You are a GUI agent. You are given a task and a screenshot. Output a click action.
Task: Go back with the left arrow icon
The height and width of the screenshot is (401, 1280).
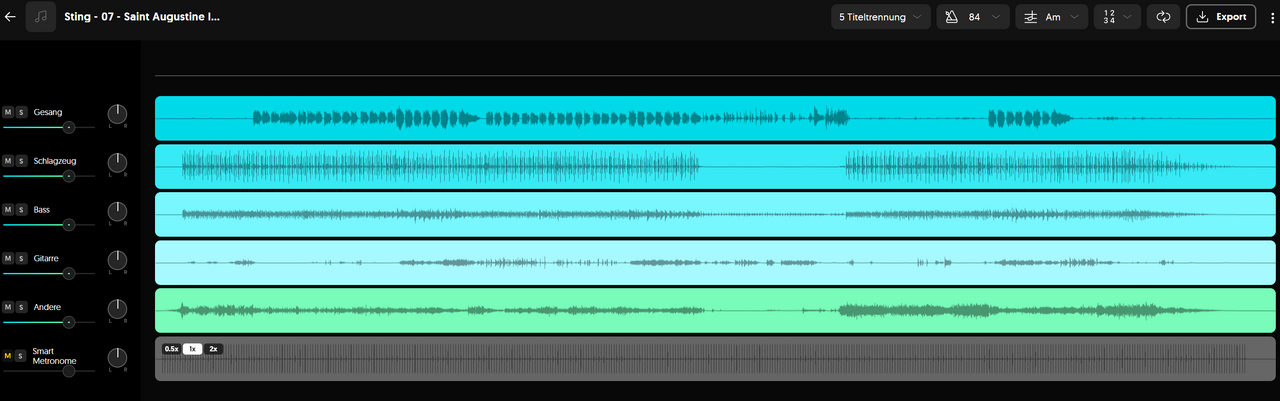click(10, 17)
